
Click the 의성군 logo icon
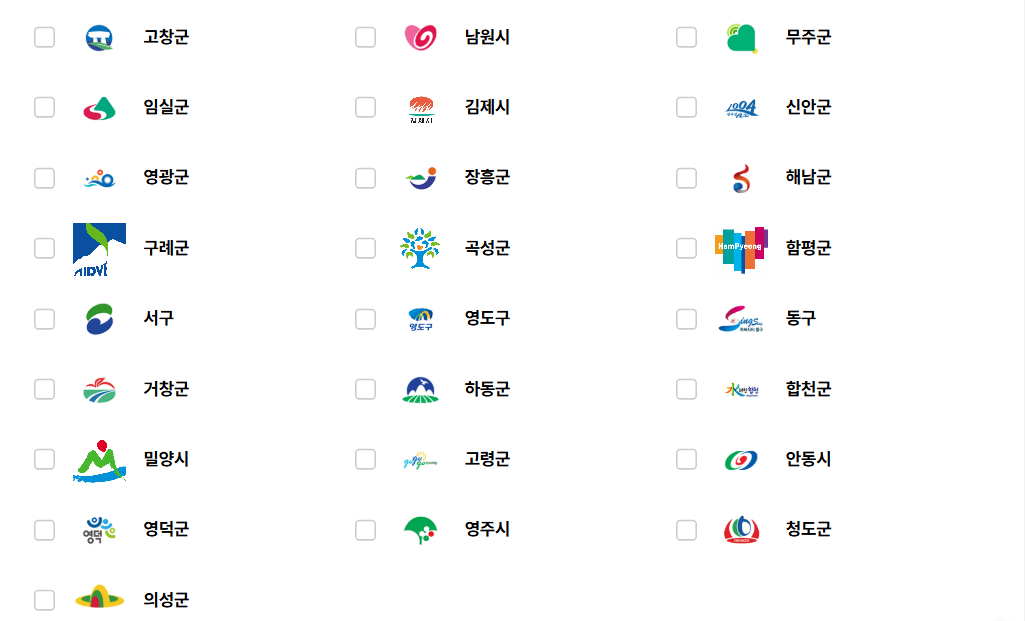tap(99, 600)
